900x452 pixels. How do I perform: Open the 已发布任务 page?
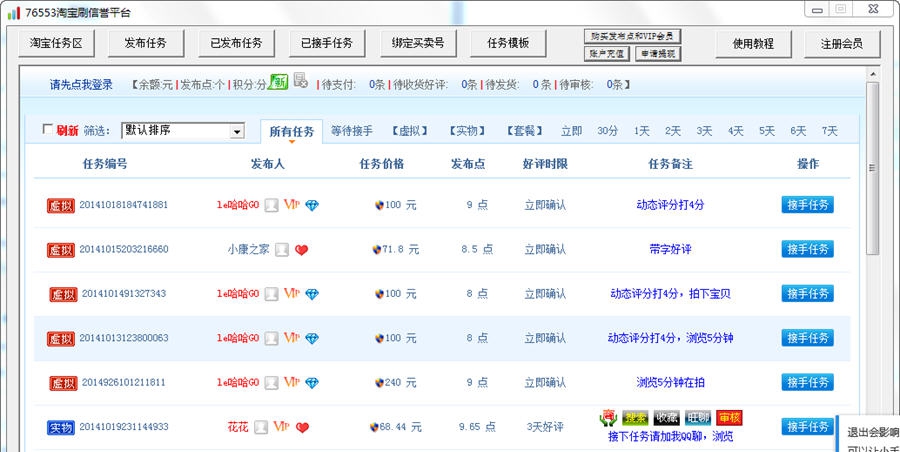point(236,43)
